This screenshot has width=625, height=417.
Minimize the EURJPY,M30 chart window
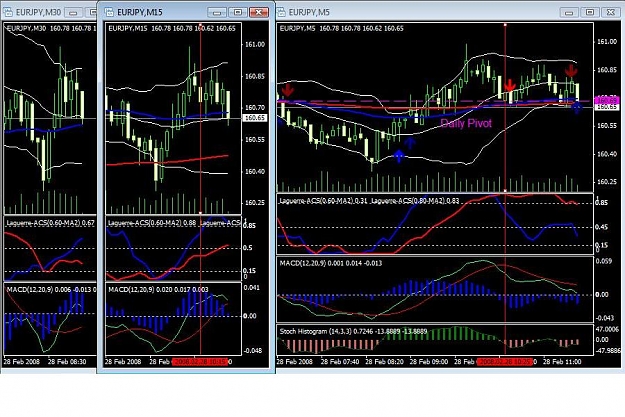(x=73, y=13)
